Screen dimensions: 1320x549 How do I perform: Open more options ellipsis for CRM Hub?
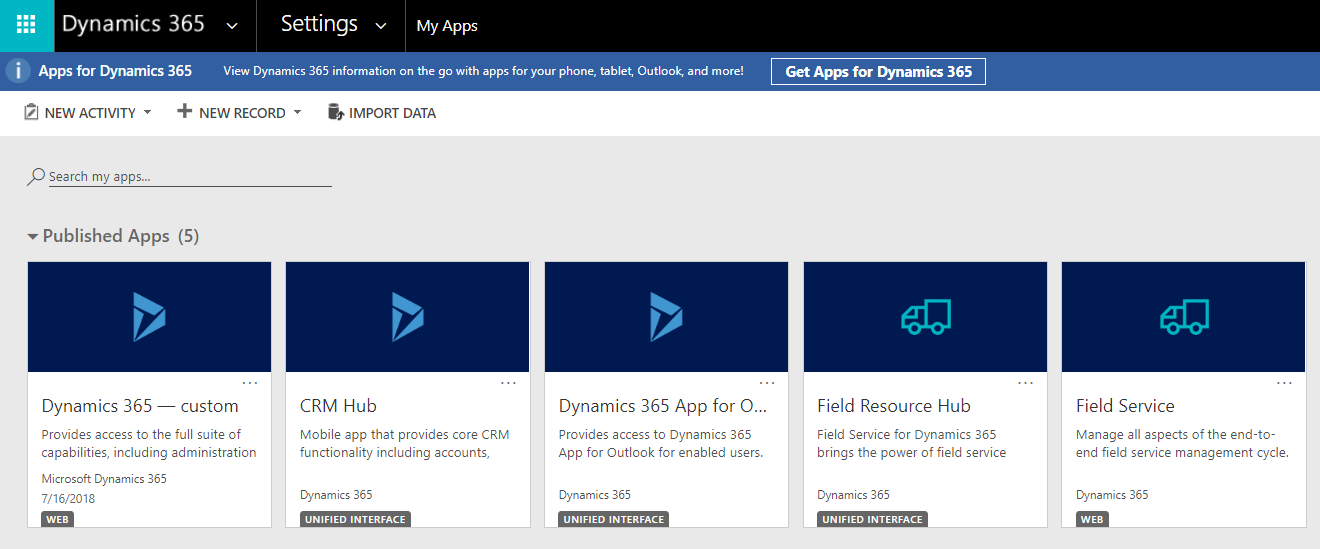click(x=508, y=383)
